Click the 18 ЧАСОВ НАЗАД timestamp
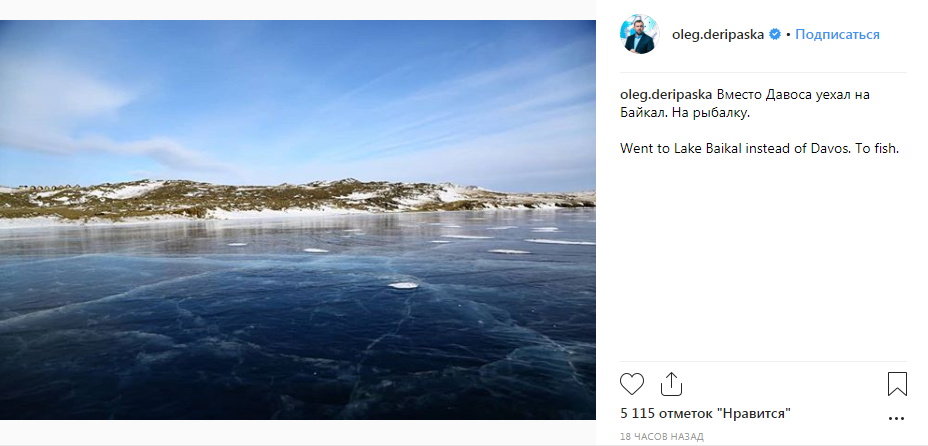This screenshot has height=446, width=928. [x=662, y=437]
